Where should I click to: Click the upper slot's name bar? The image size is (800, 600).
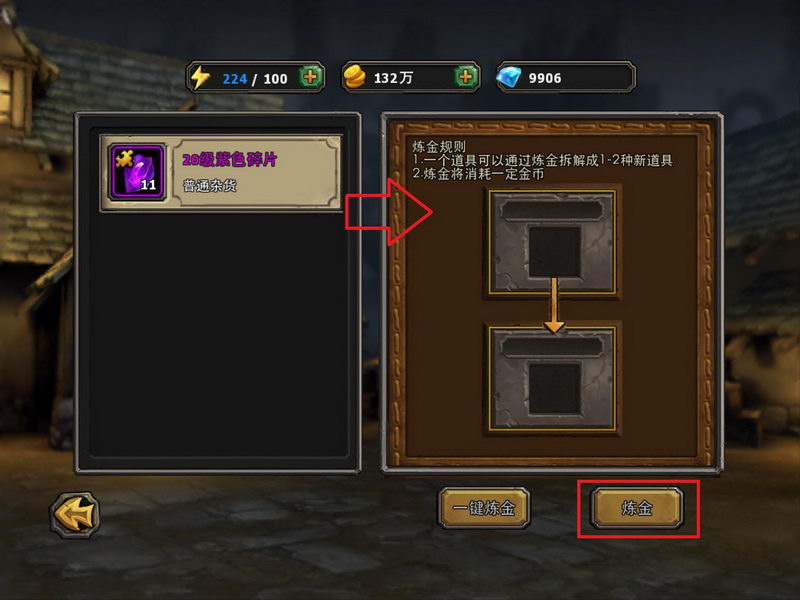tap(553, 210)
